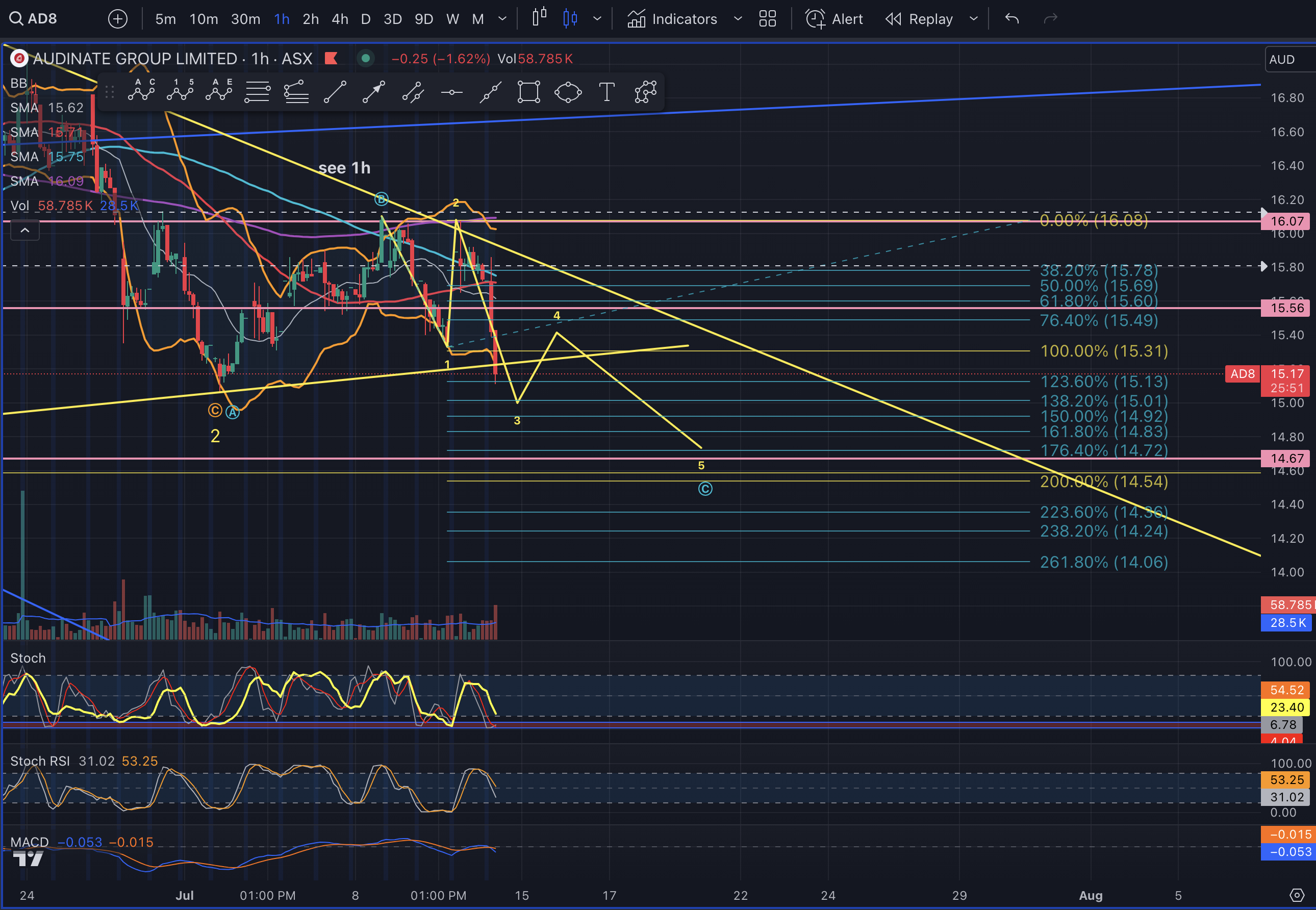
Task: Expand the favorite indicators dropdown arrow
Action: pyautogui.click(x=738, y=19)
